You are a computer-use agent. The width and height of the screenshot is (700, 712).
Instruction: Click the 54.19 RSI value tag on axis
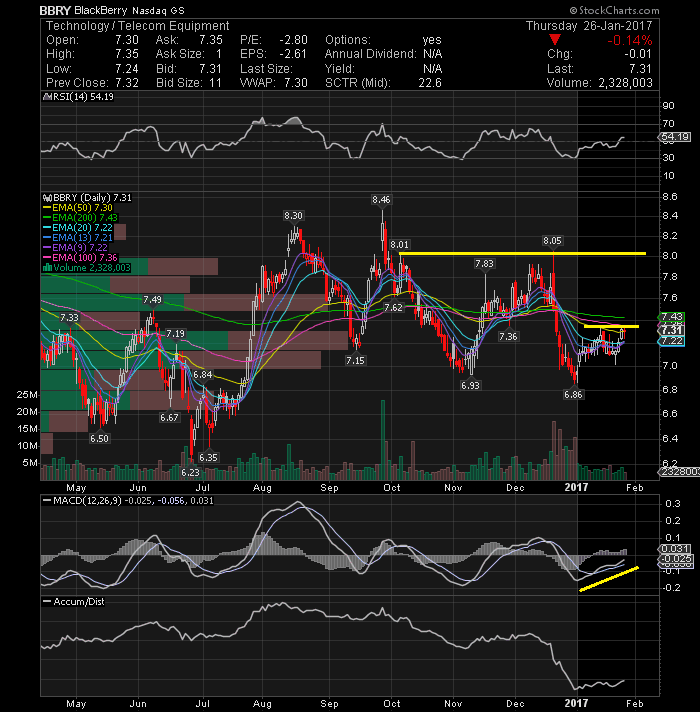click(x=675, y=137)
